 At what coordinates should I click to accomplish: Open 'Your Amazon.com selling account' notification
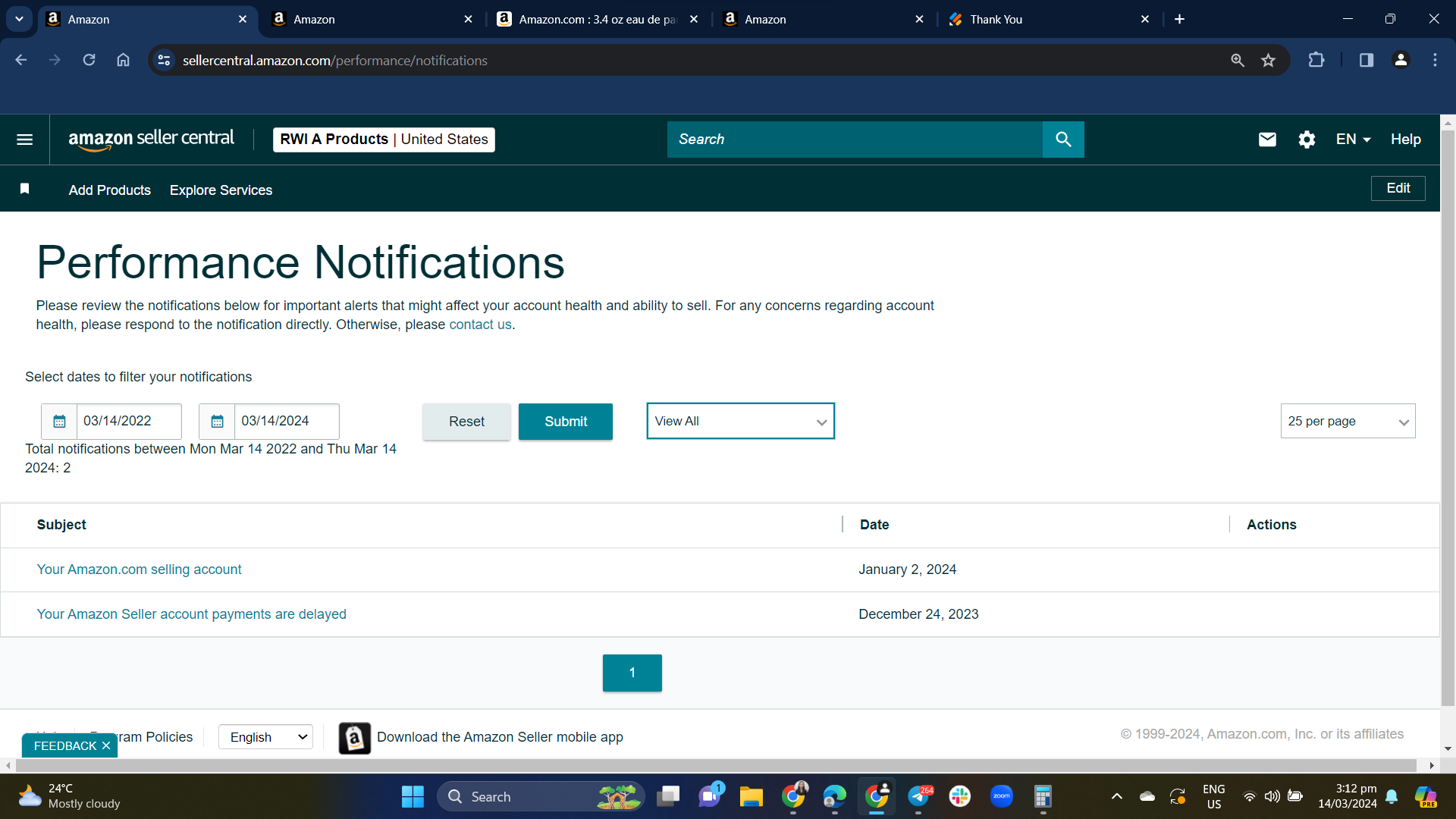pyautogui.click(x=139, y=570)
